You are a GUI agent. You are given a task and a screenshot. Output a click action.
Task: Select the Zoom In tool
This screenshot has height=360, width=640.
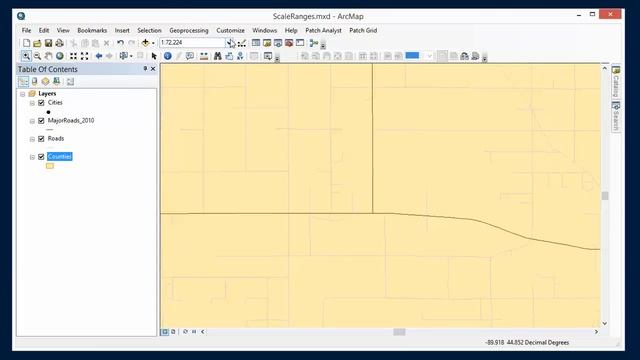26,56
